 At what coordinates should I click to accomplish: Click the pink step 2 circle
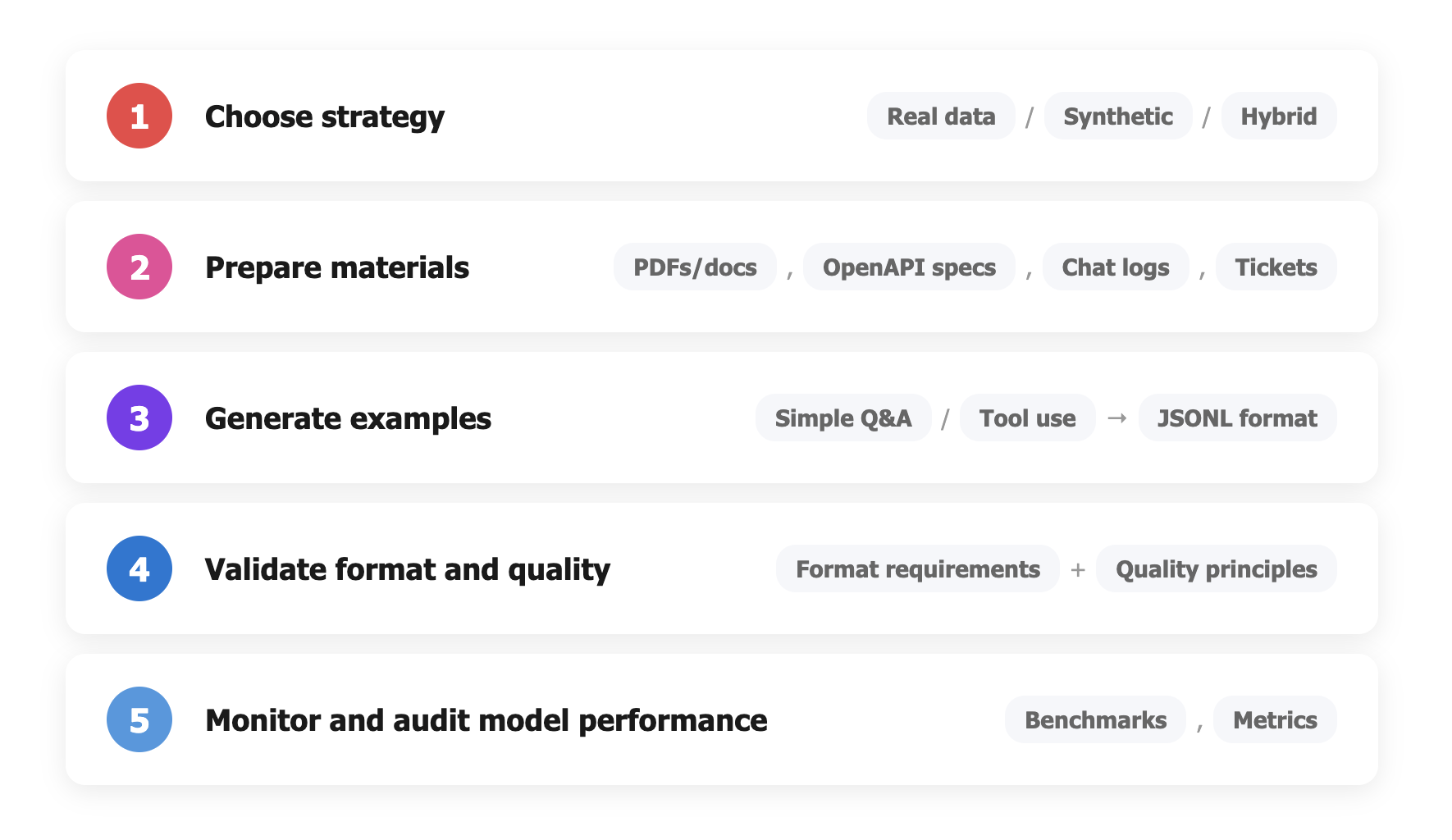tap(139, 267)
